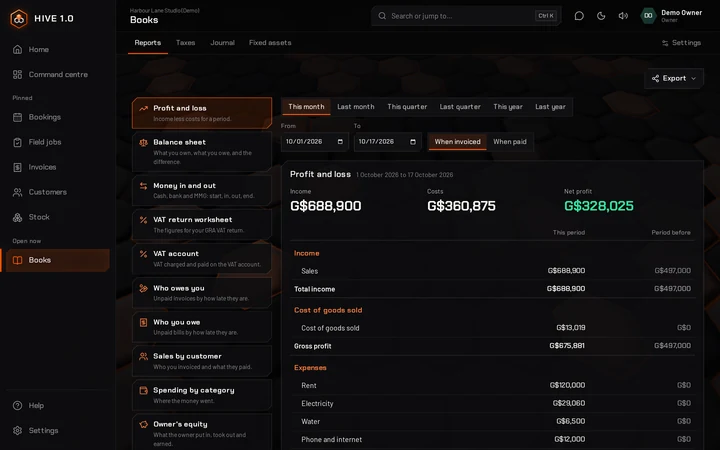Image resolution: width=720 pixels, height=450 pixels.
Task: Click the Phone and internet row
Action: coord(493,439)
